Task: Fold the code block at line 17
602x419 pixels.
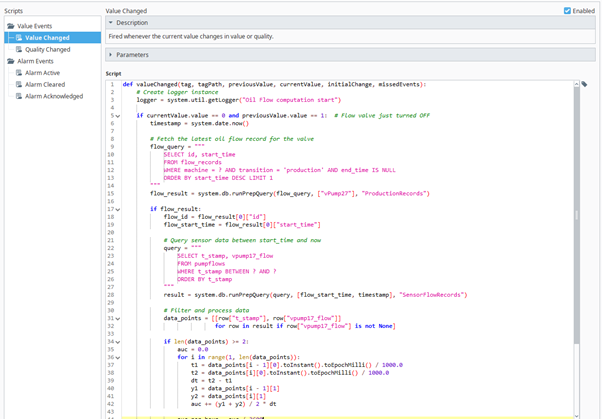Action: (x=118, y=209)
